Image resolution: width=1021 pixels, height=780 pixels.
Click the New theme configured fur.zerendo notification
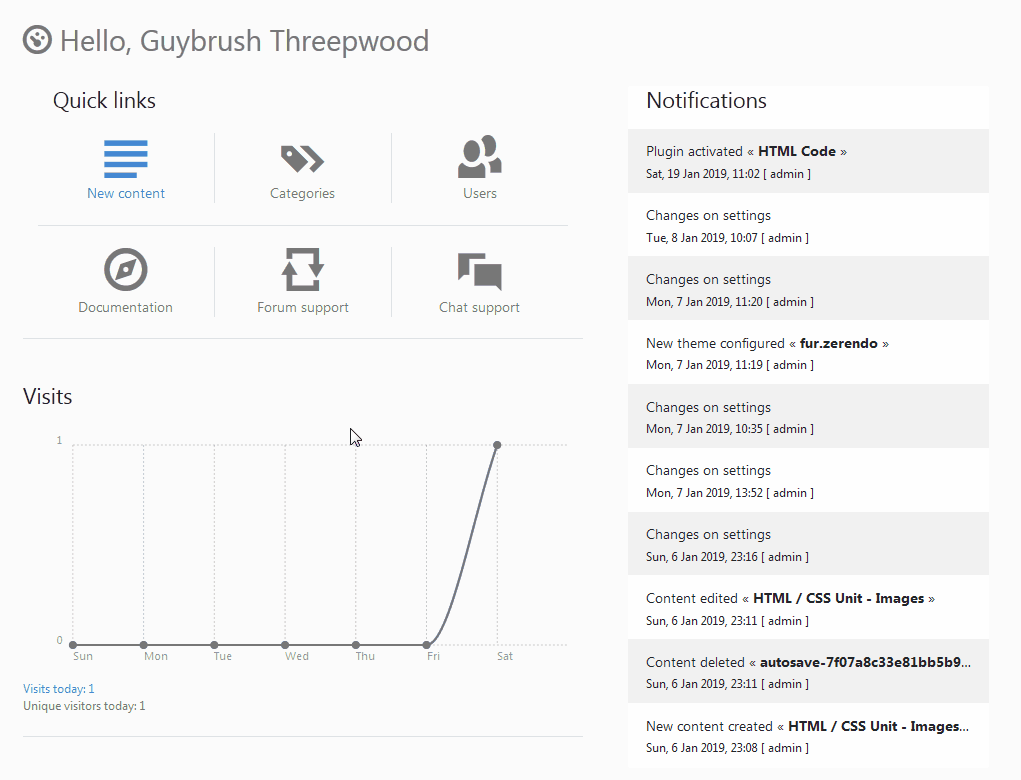point(808,353)
